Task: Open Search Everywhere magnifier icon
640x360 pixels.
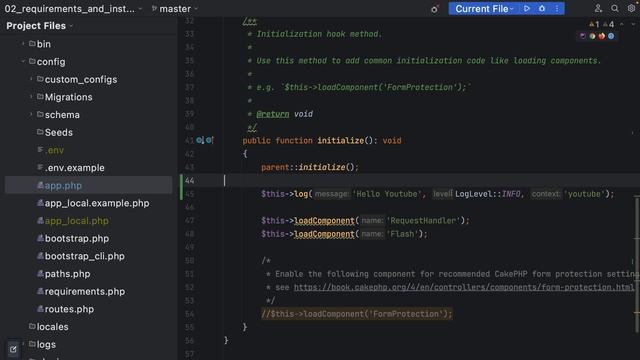Action: [x=615, y=9]
